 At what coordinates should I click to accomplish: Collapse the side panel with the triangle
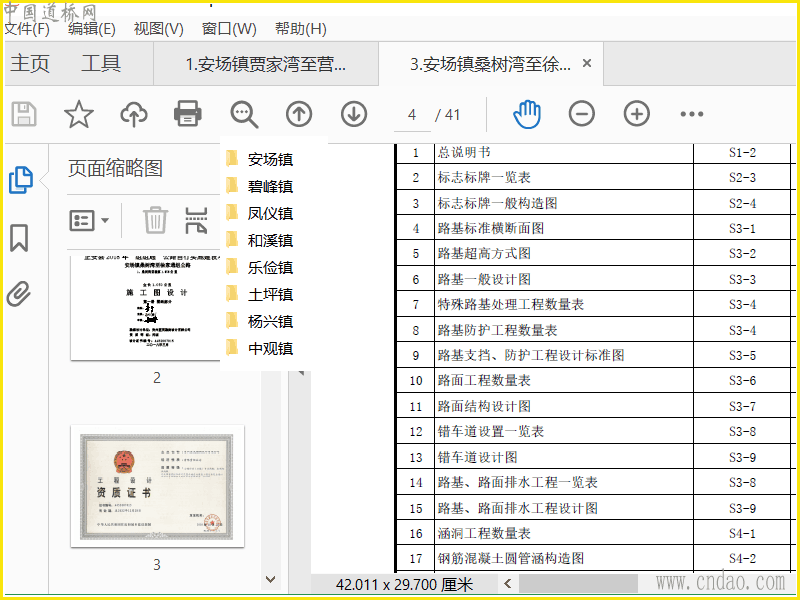[301, 373]
